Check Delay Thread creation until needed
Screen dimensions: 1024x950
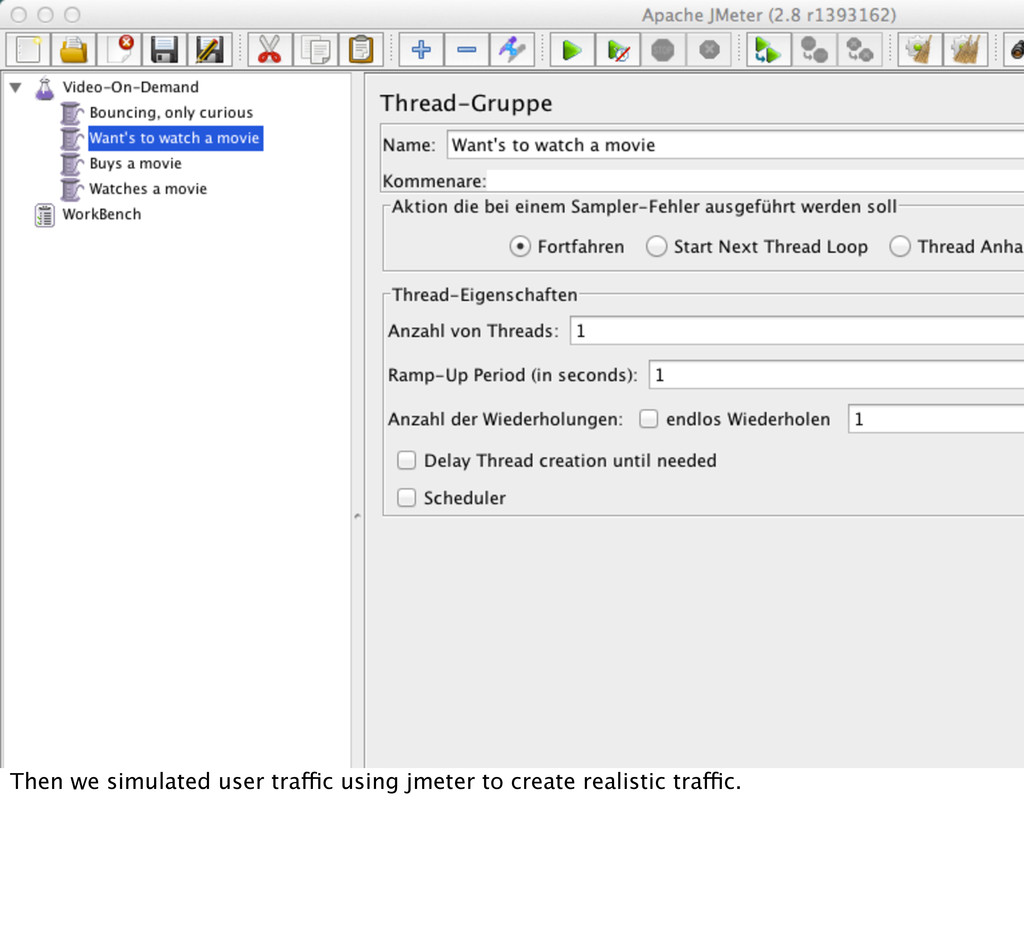click(406, 461)
